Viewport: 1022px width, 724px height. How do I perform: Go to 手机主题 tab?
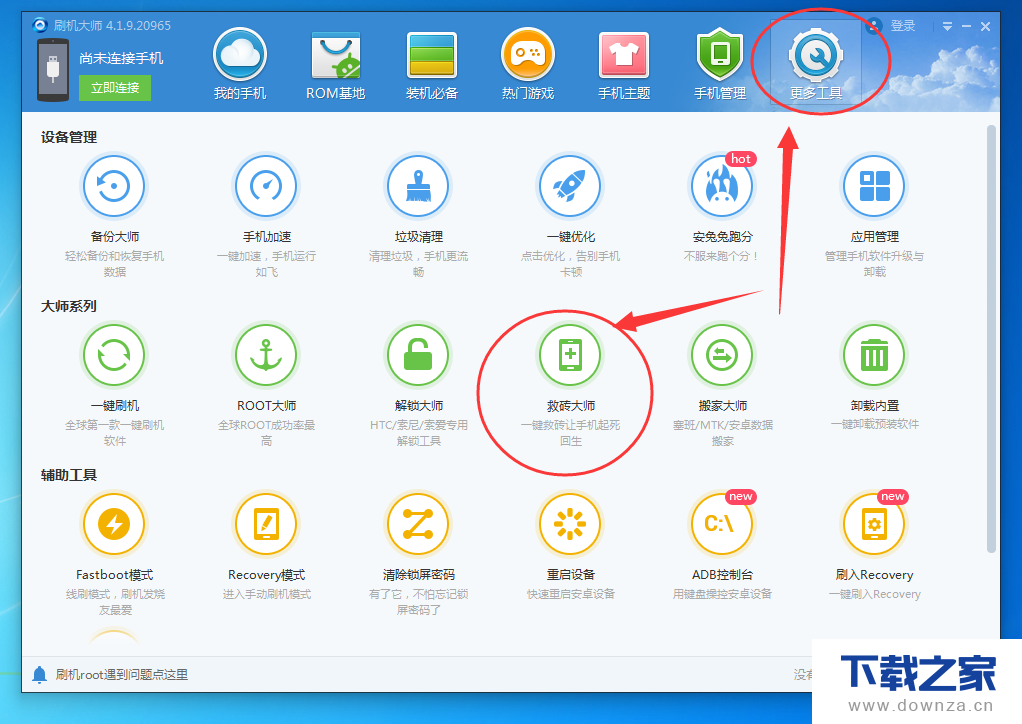(x=624, y=64)
